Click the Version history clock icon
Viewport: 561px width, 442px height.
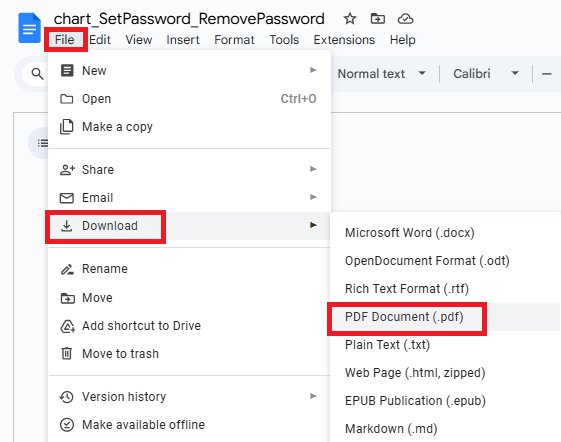coord(67,397)
